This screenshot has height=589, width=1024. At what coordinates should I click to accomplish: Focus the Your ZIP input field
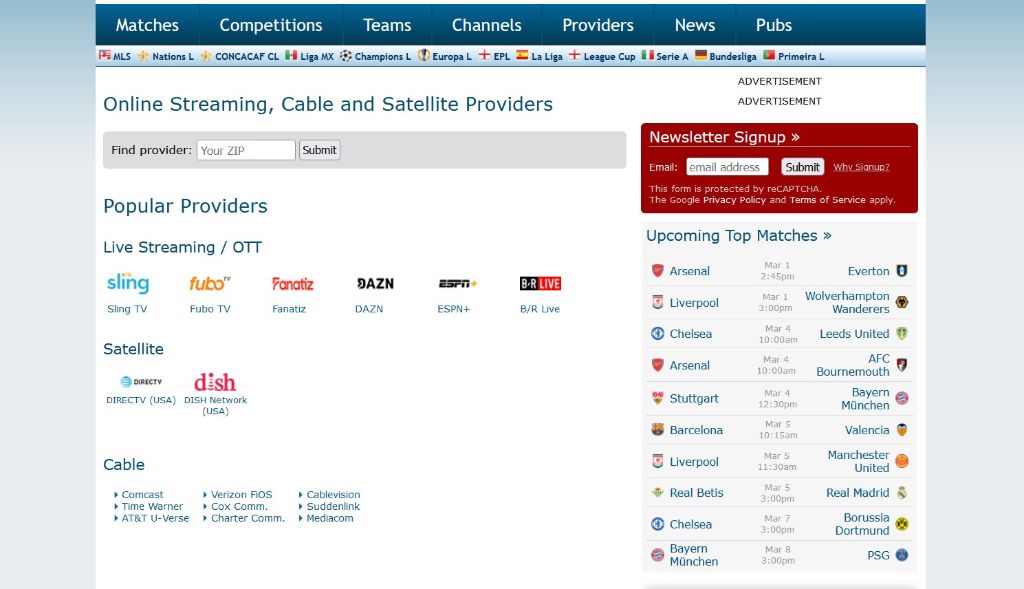tap(246, 150)
